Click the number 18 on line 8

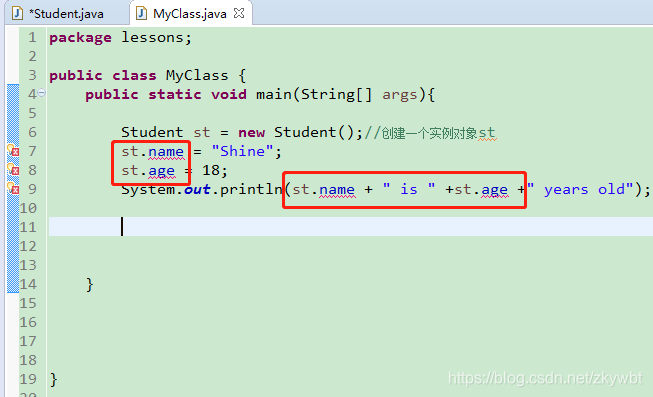click(211, 170)
